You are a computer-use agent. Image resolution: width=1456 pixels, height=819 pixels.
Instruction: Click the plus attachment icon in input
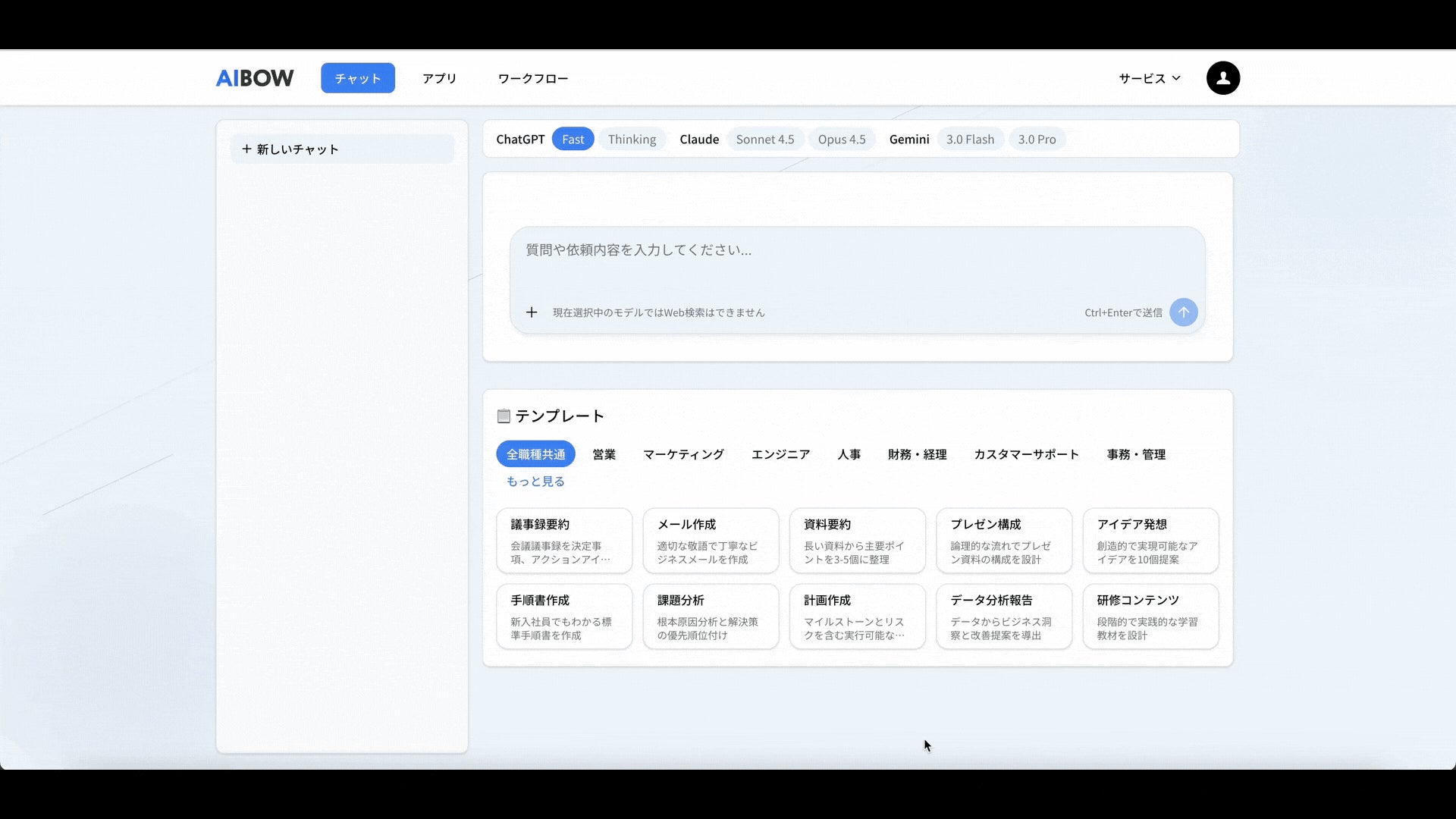(532, 312)
